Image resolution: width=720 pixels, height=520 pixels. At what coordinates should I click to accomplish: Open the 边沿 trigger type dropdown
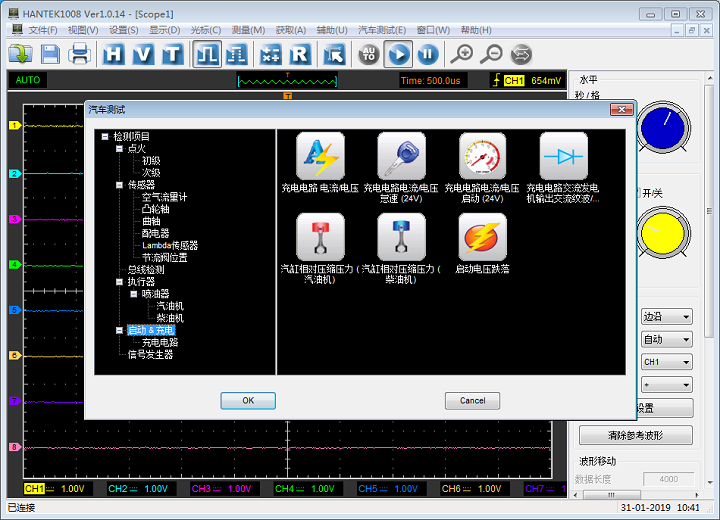[x=667, y=317]
